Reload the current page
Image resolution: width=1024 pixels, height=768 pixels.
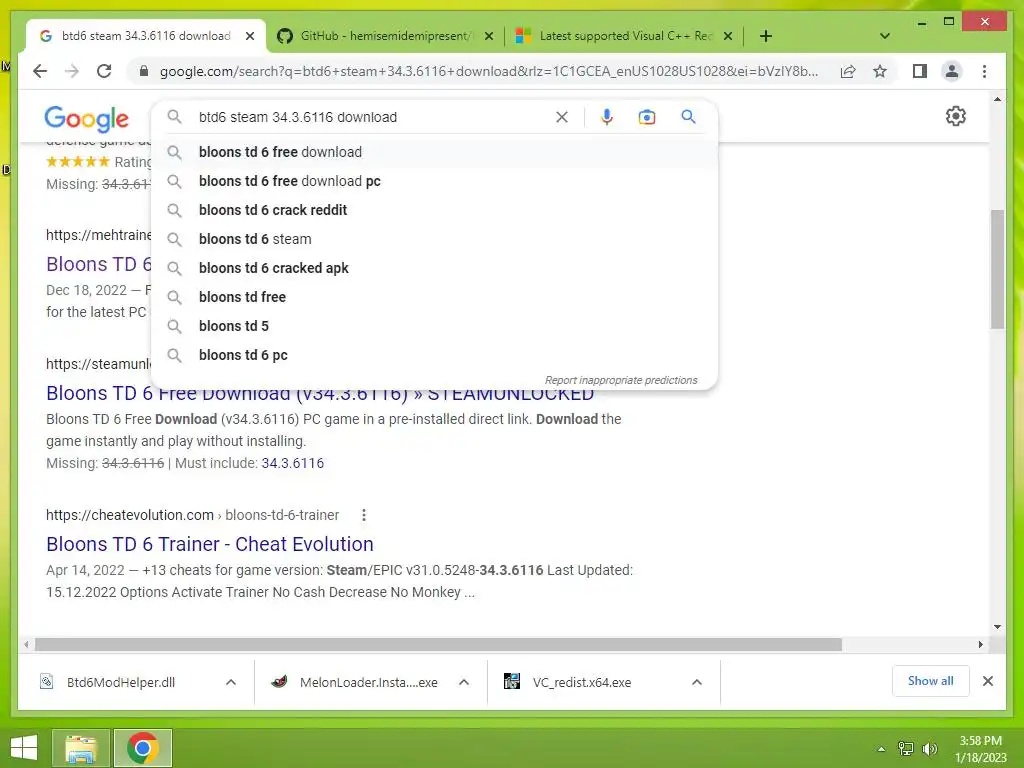pos(104,71)
